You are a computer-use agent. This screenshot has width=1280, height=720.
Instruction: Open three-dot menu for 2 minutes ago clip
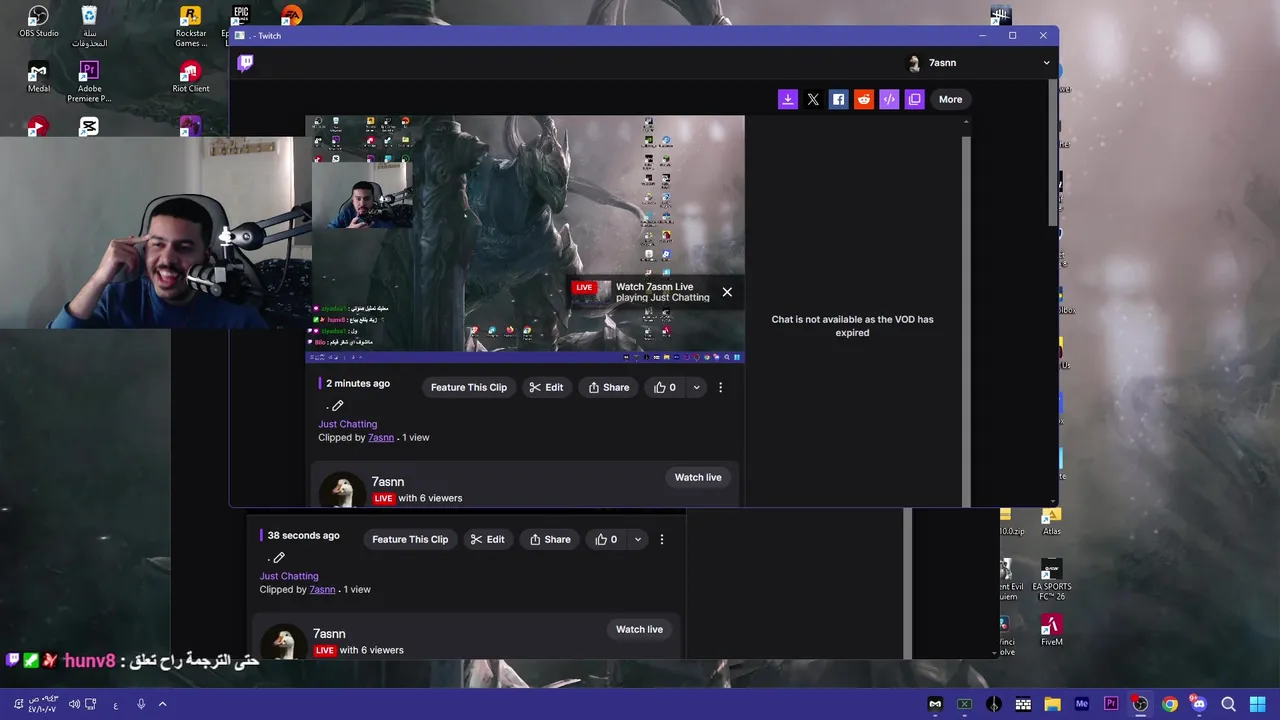click(720, 387)
